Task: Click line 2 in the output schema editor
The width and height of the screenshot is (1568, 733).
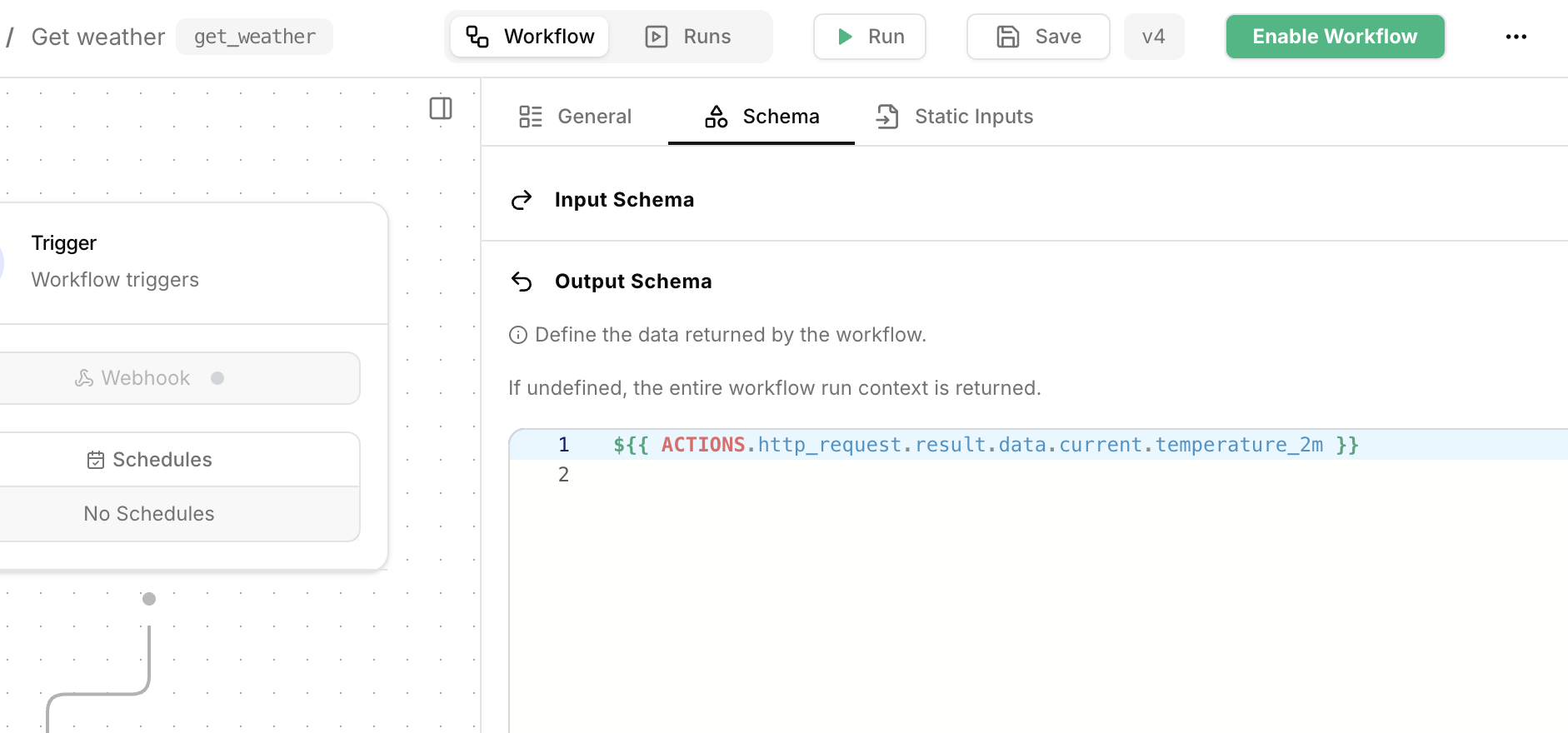Action: pyautogui.click(x=750, y=475)
